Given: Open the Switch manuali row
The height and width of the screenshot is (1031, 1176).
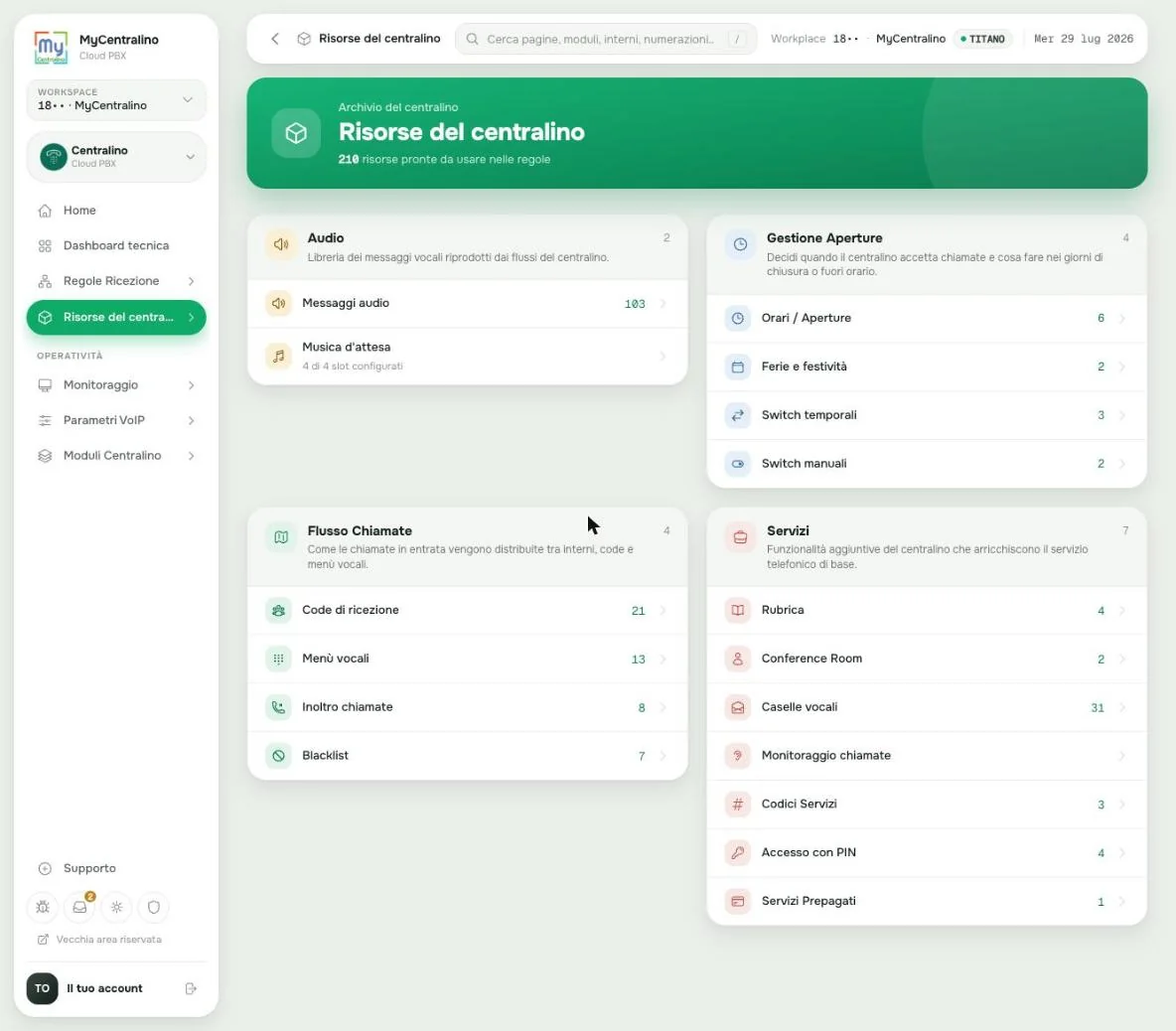Looking at the screenshot, I should [927, 464].
